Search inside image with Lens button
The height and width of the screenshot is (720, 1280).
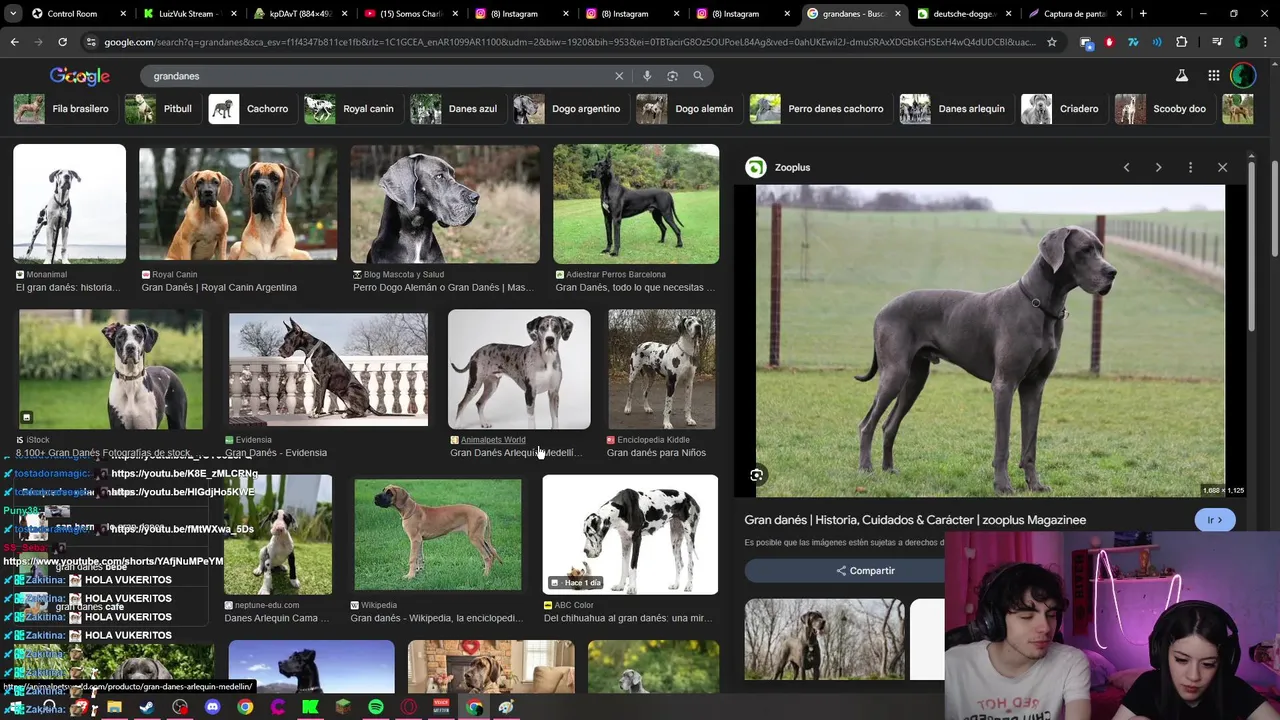[x=757, y=475]
